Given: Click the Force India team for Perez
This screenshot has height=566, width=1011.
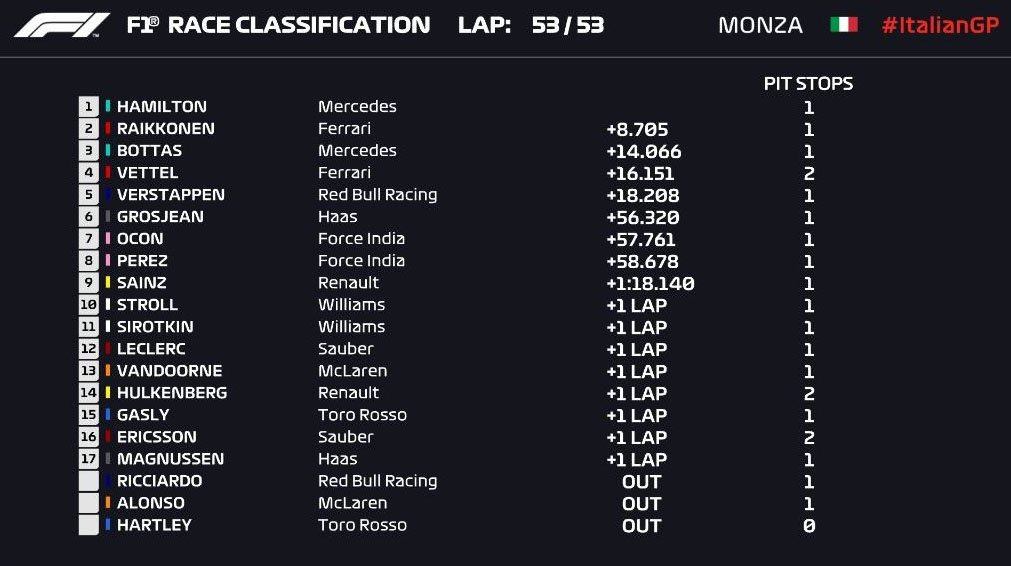Looking at the screenshot, I should (x=361, y=261).
